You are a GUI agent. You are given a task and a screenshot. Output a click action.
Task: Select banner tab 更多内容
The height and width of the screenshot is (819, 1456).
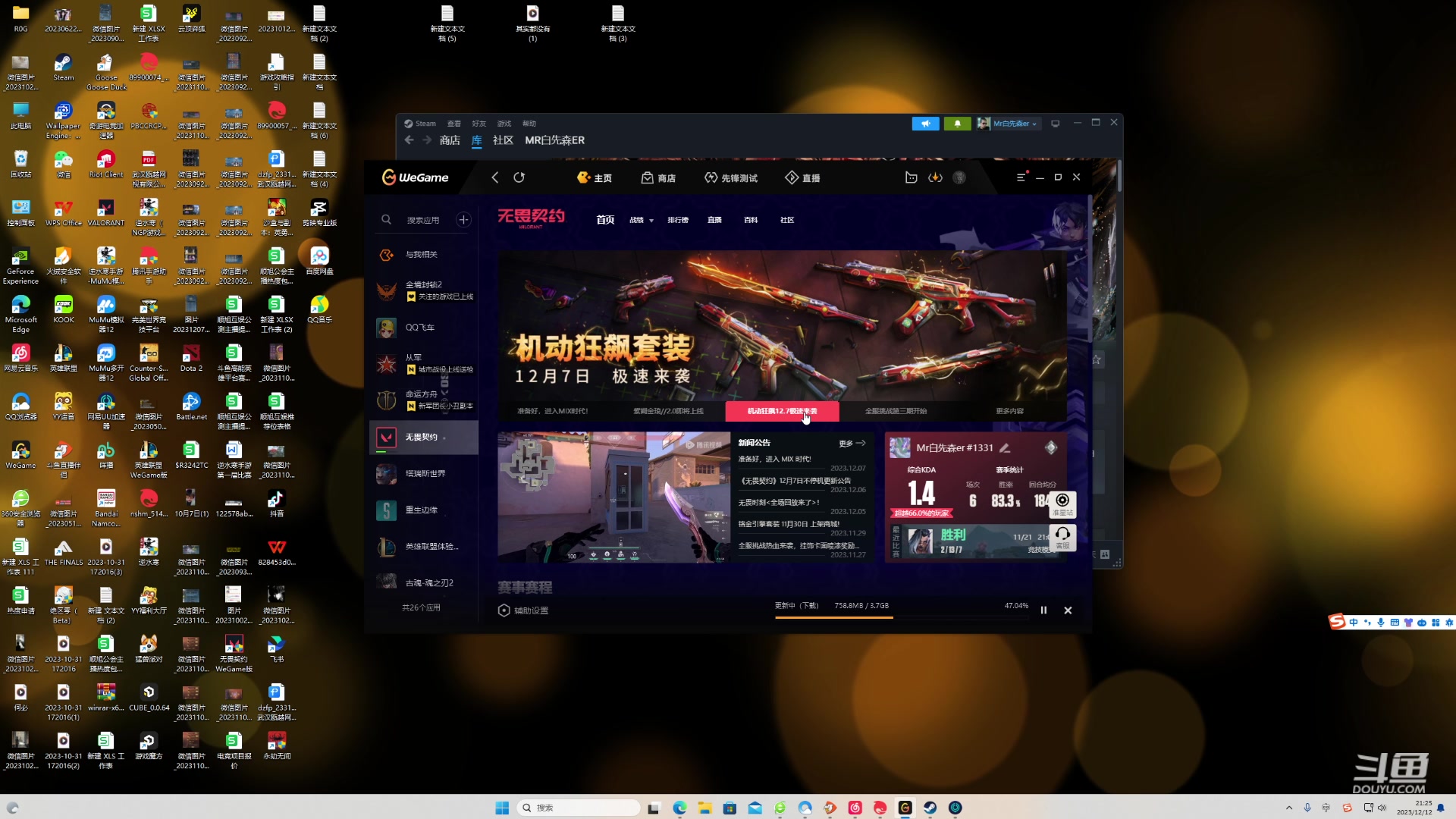pyautogui.click(x=1009, y=411)
